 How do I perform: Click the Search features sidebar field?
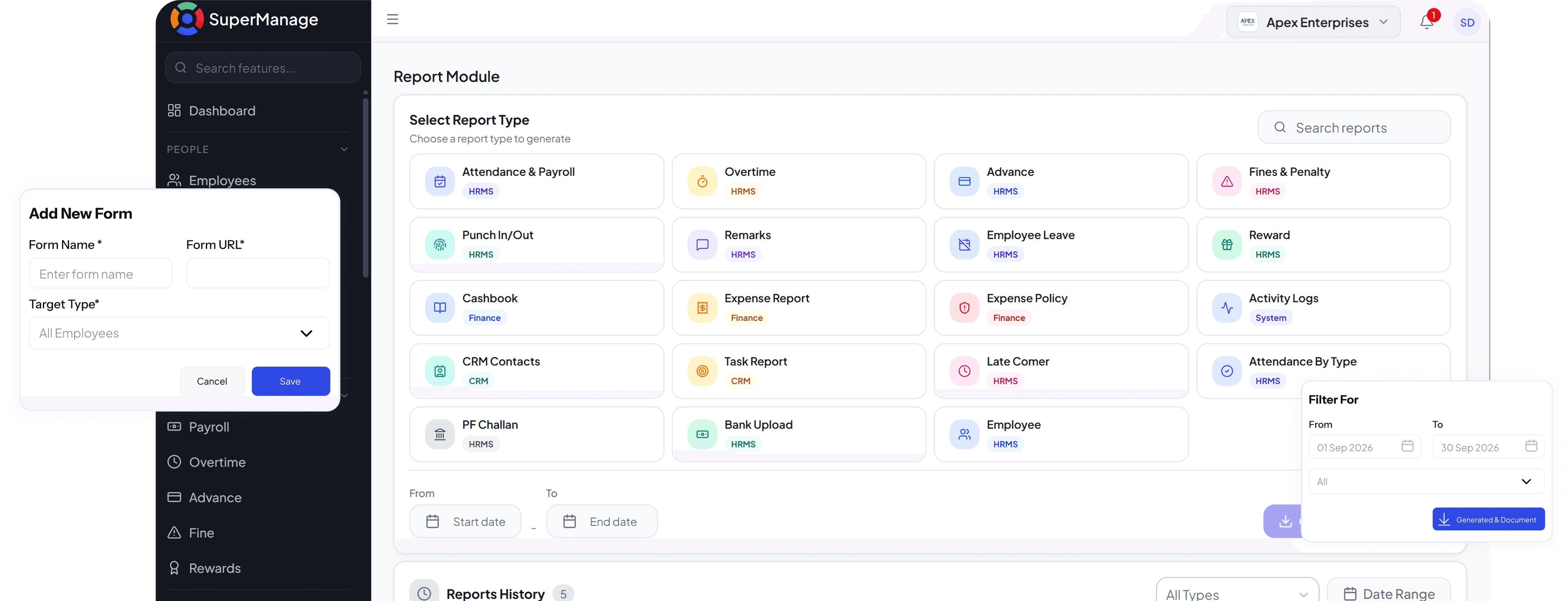click(x=263, y=68)
